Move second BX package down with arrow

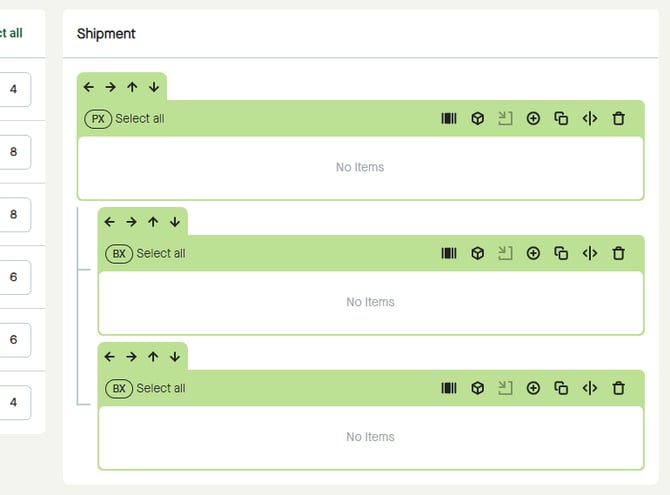pos(175,357)
